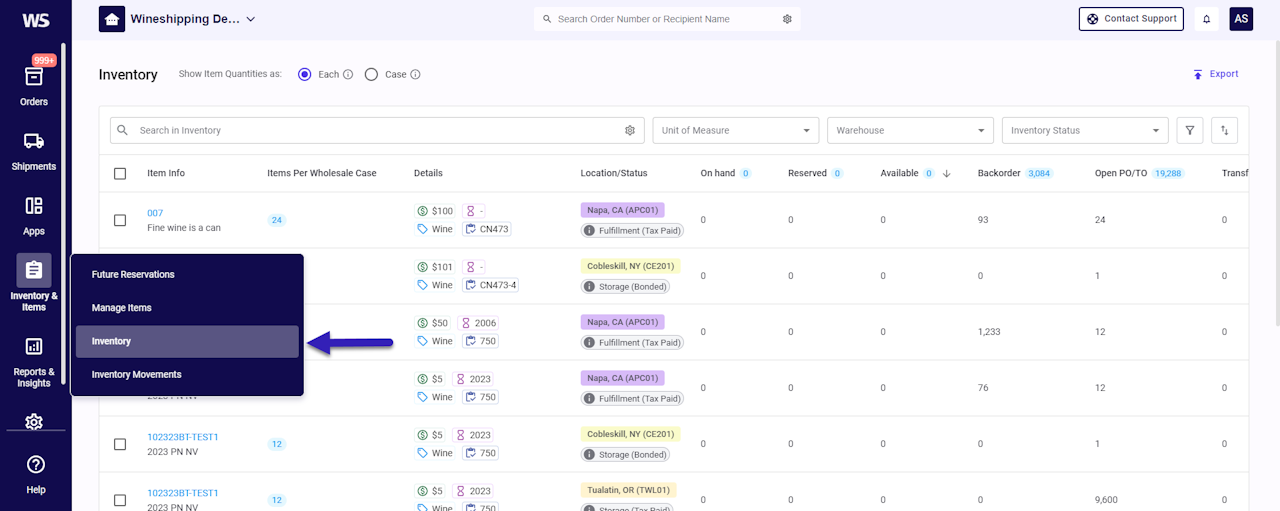Open the inventory filter icon
This screenshot has width=1280, height=511.
click(1189, 130)
